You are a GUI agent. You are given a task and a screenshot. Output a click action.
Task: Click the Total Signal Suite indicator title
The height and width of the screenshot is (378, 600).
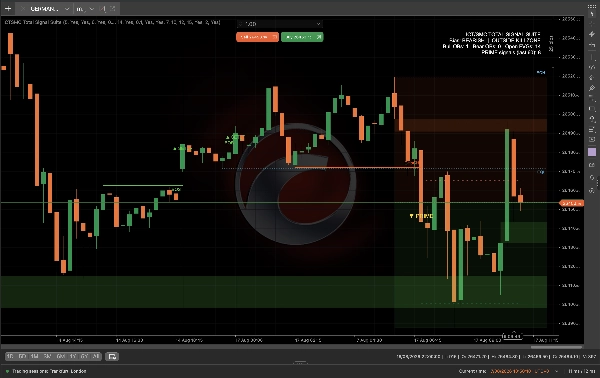(x=112, y=22)
